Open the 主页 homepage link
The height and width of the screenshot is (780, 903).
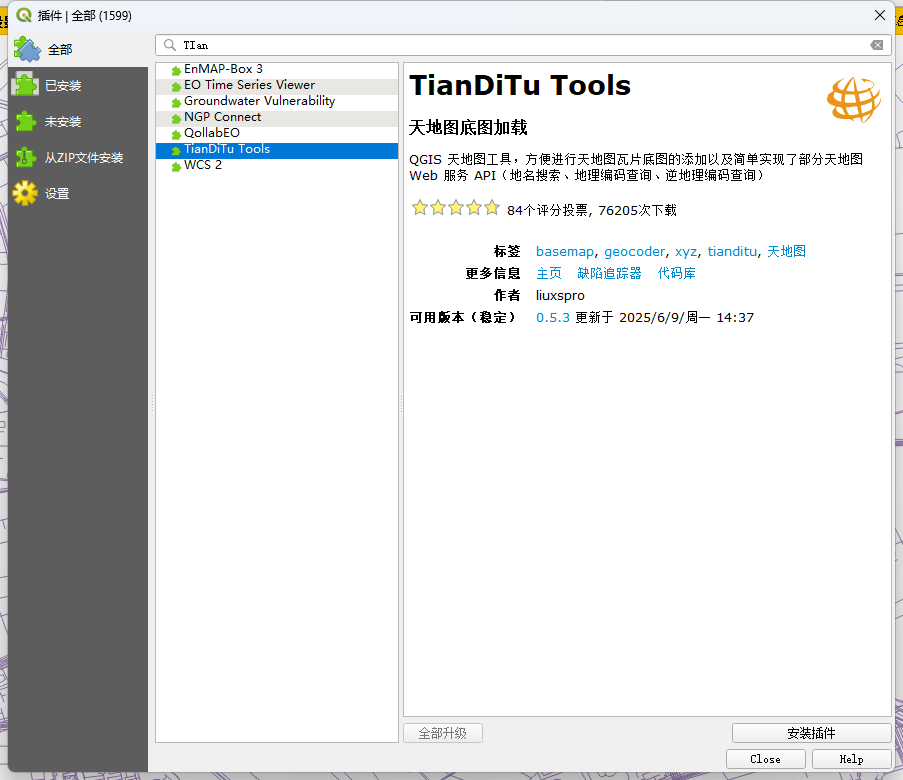click(x=549, y=273)
